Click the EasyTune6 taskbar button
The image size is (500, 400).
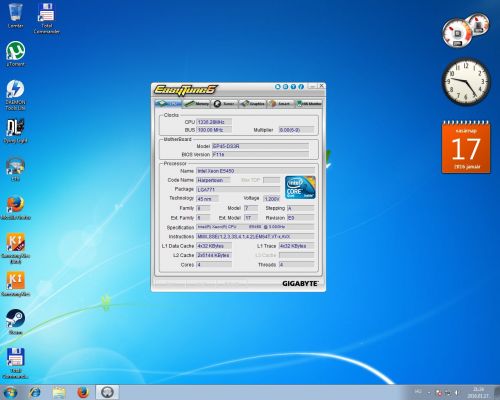(107, 392)
